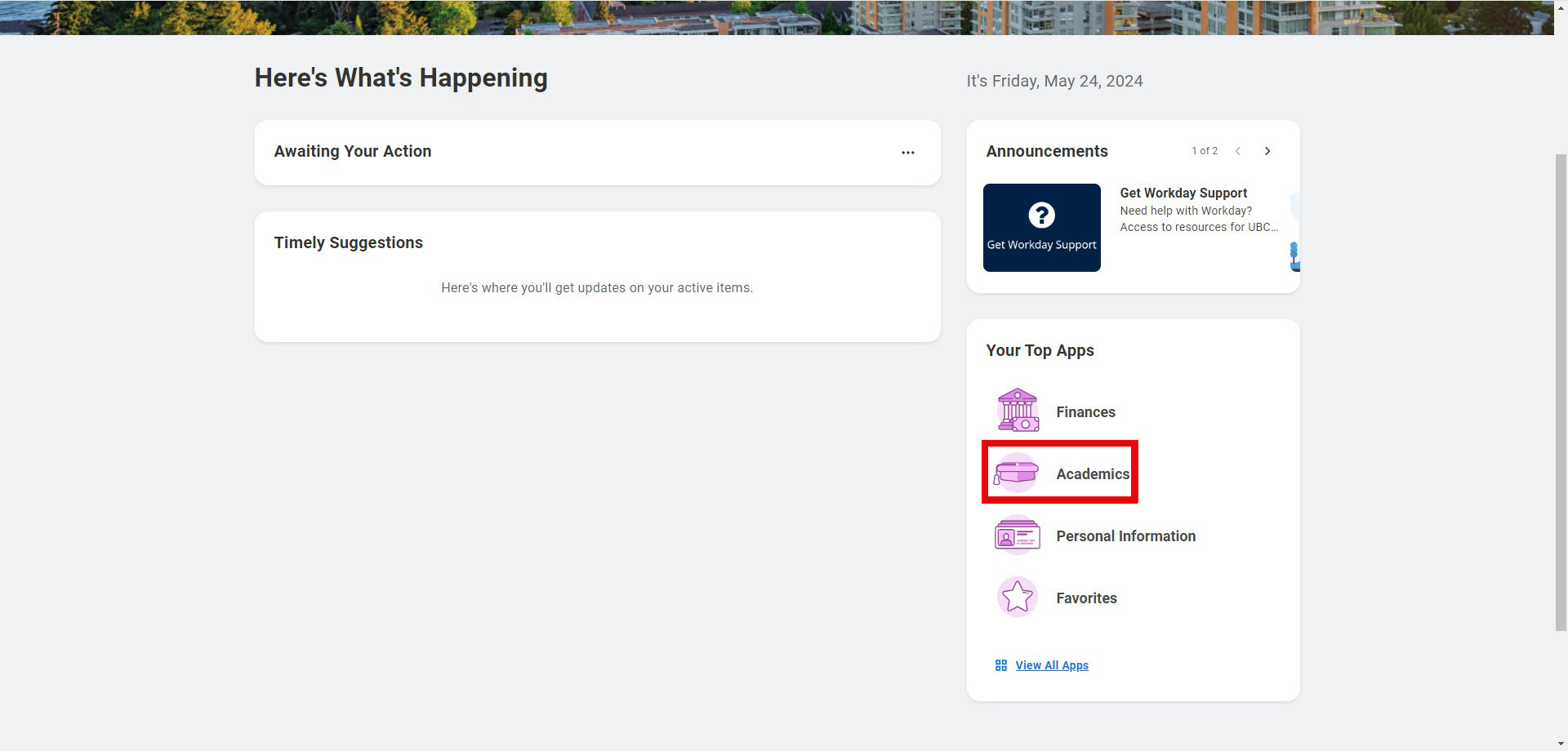Click the Finances label
Viewport: 1568px width, 751px height.
tap(1085, 412)
